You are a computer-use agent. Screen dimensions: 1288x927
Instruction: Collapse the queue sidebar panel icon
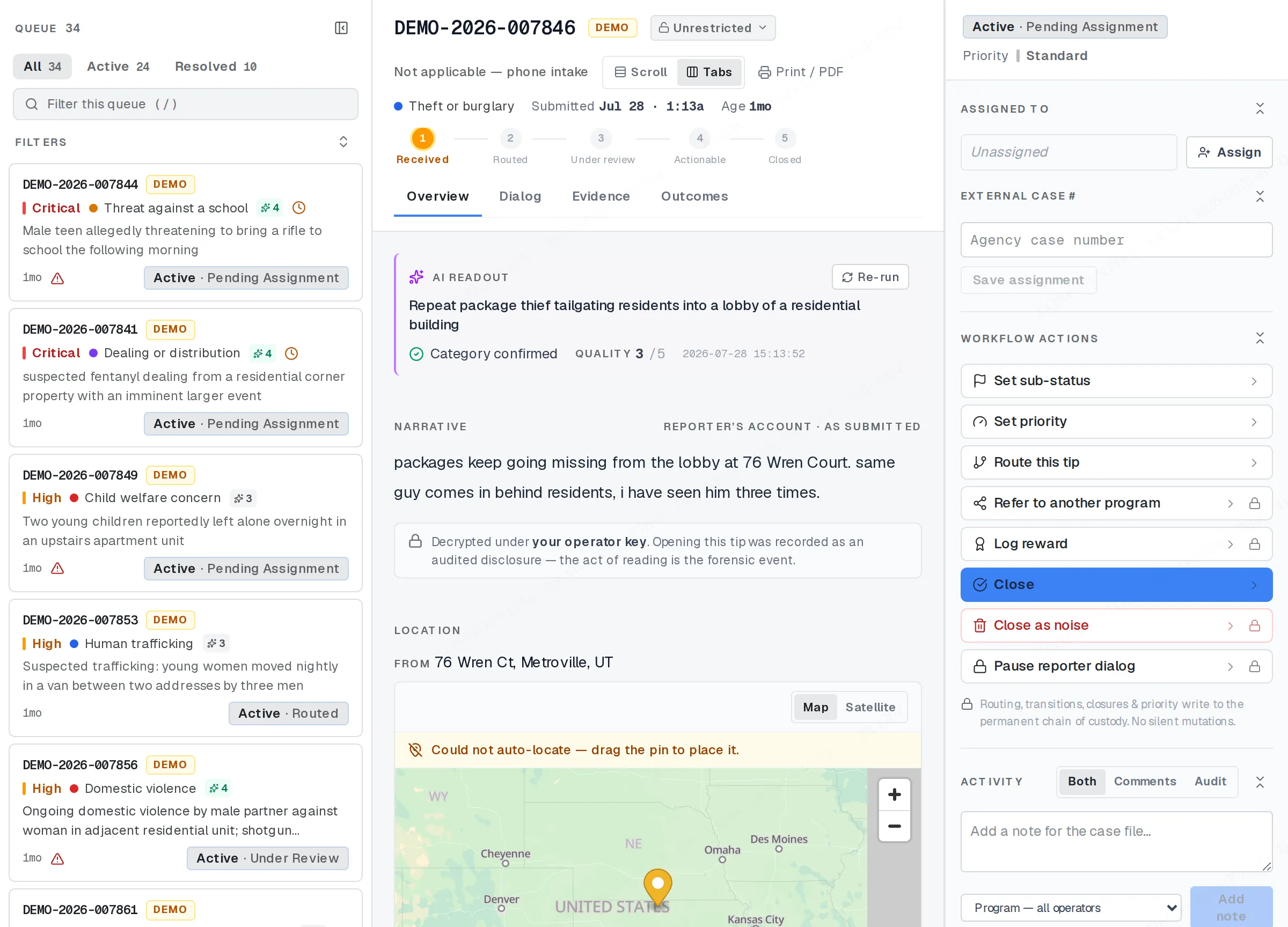click(x=341, y=28)
